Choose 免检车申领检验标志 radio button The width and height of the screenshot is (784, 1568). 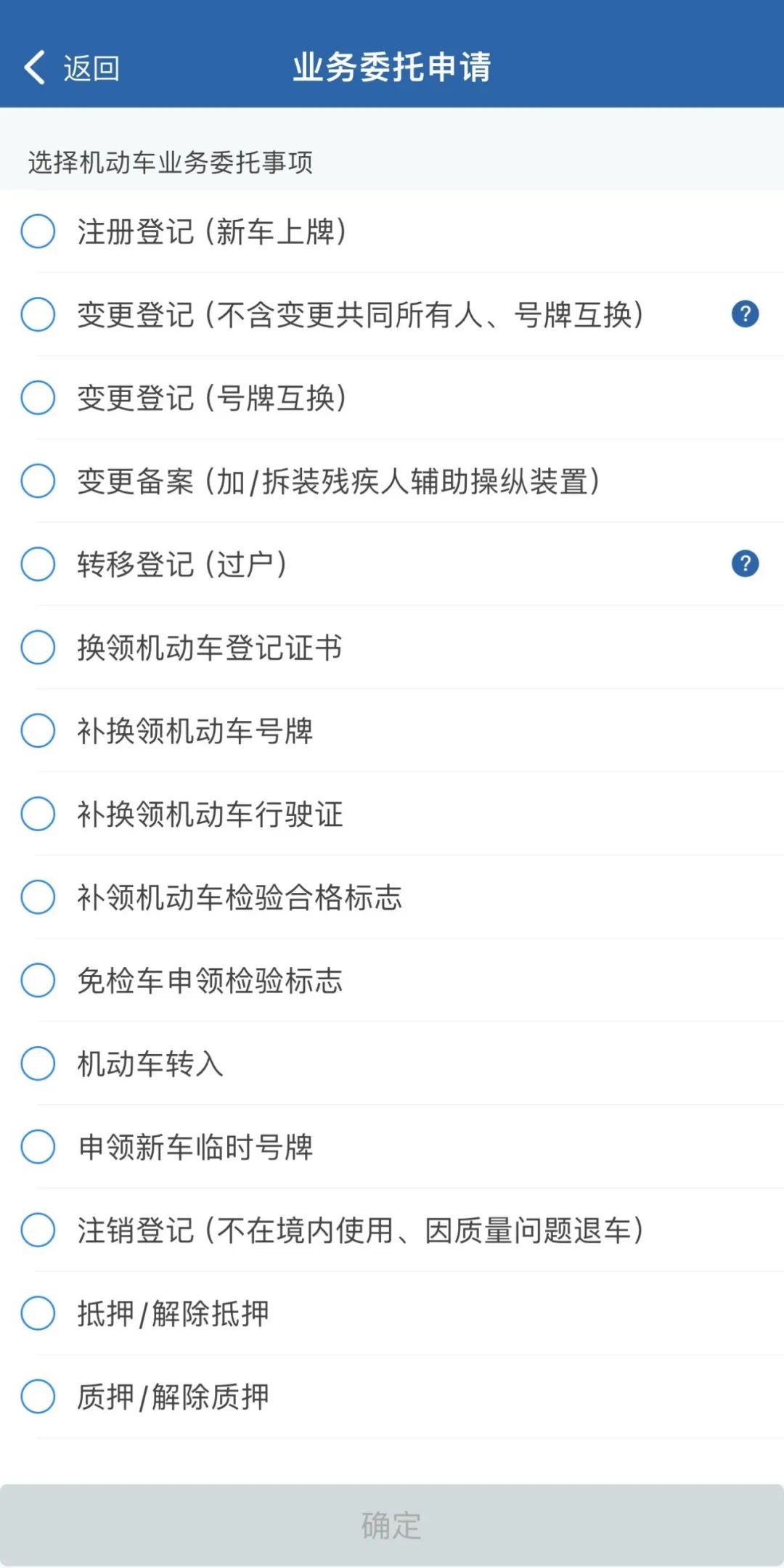[38, 980]
